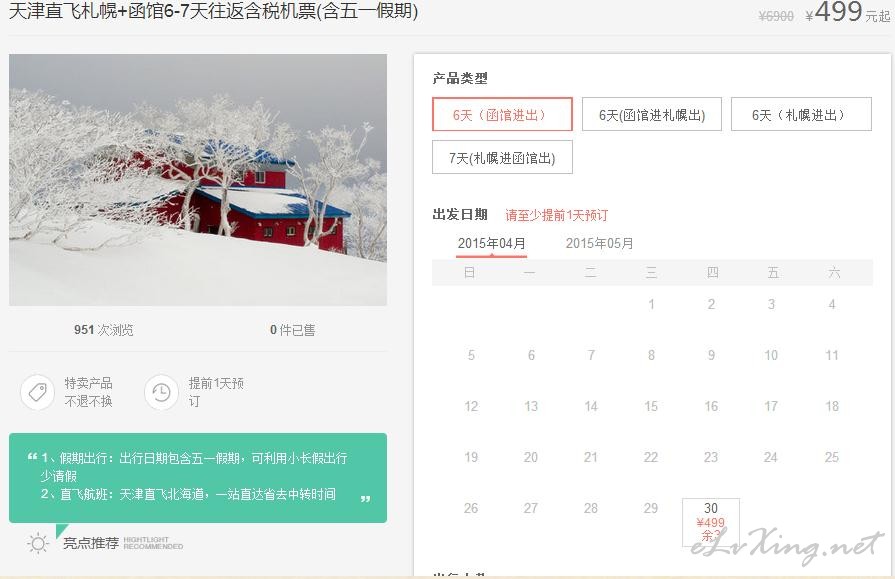895x579 pixels.
Task: Choose the 7天(札幌进函馆出) option
Action: (x=502, y=157)
